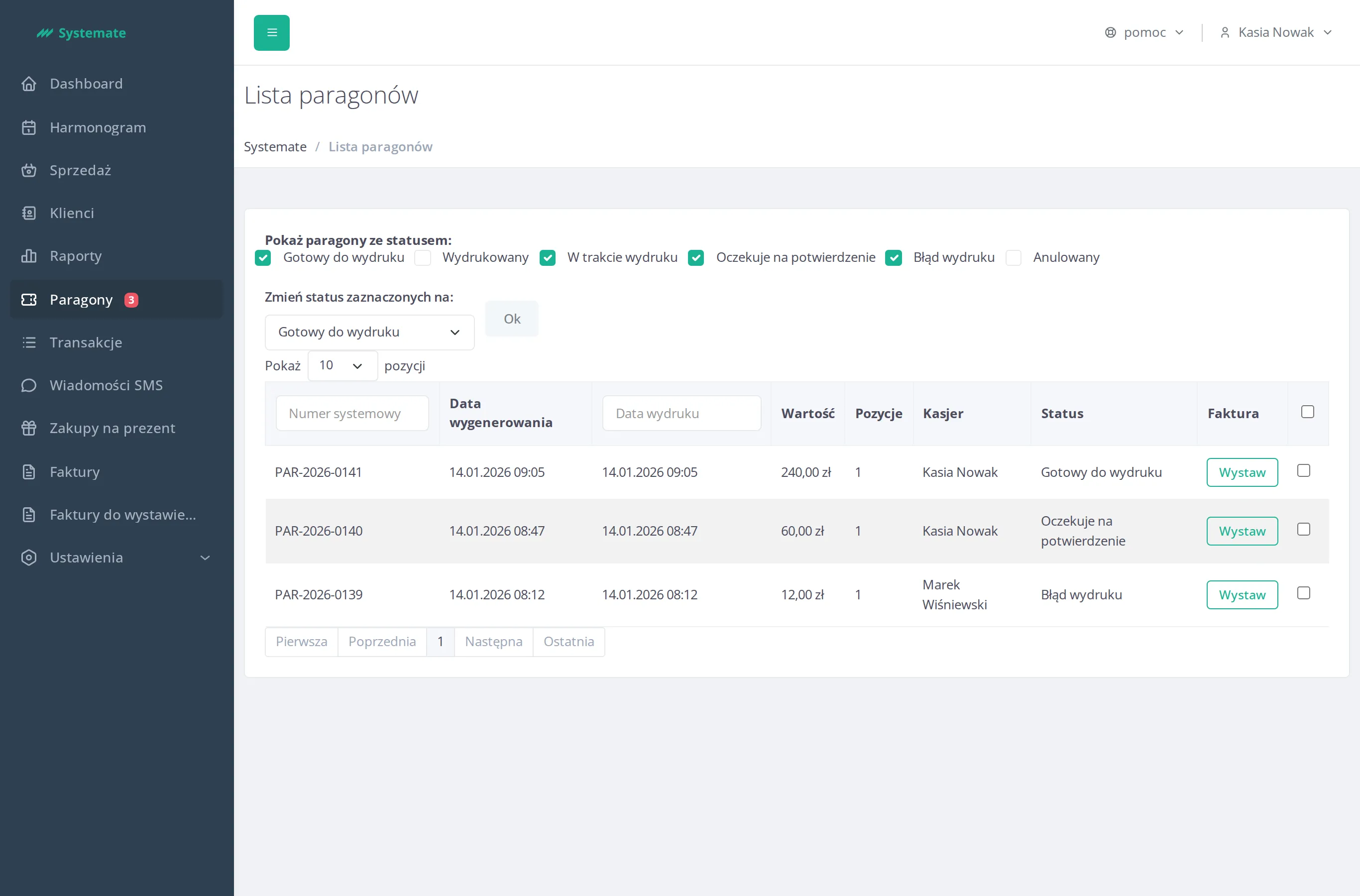Click the user profile icon by Kasia Nowak
Screen dimensions: 1360x896
(x=1225, y=32)
